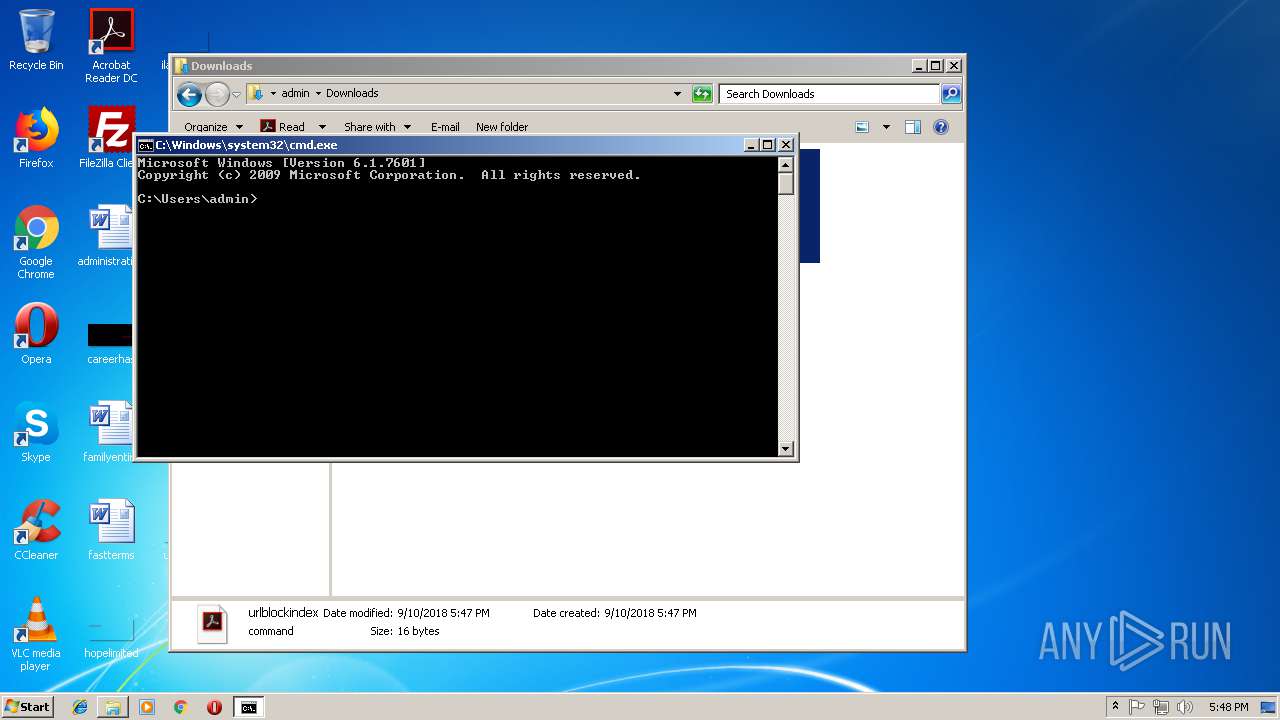This screenshot has width=1280, height=720.
Task: Open Explorer help question mark icon
Action: pyautogui.click(x=940, y=127)
